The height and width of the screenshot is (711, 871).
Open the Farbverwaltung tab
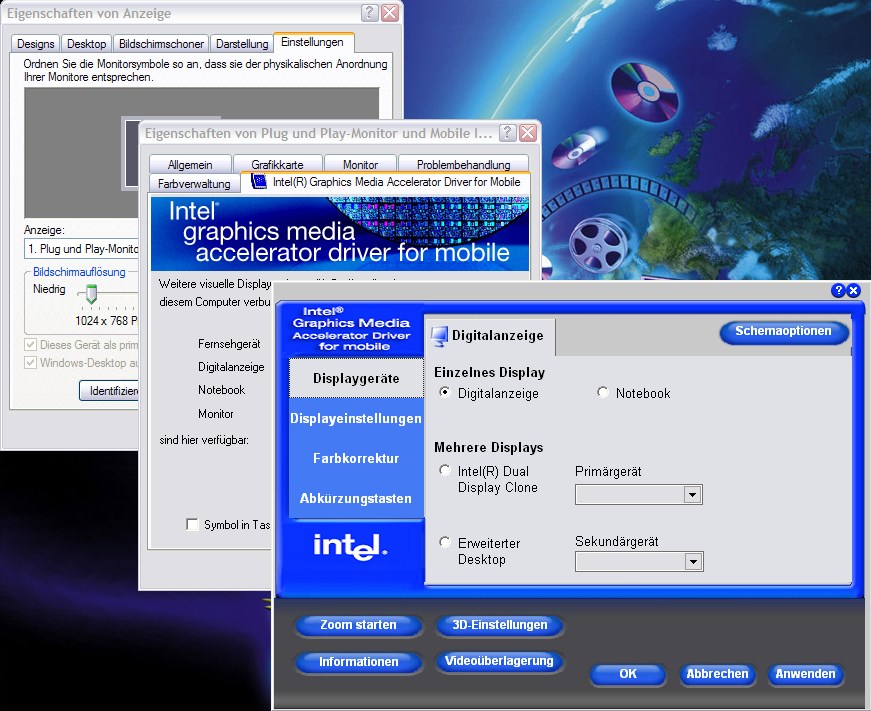[194, 184]
